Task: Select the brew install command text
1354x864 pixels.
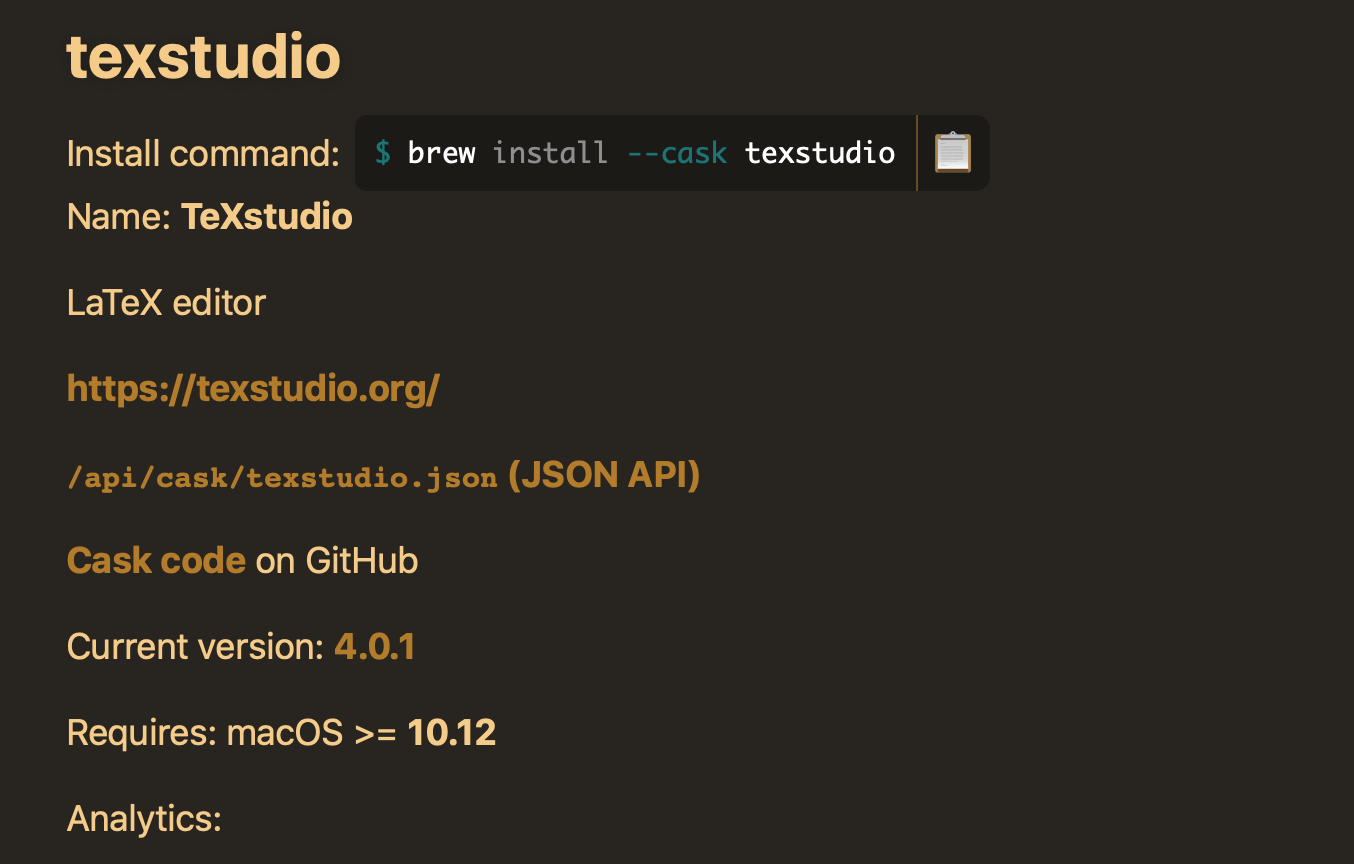Action: tap(637, 152)
